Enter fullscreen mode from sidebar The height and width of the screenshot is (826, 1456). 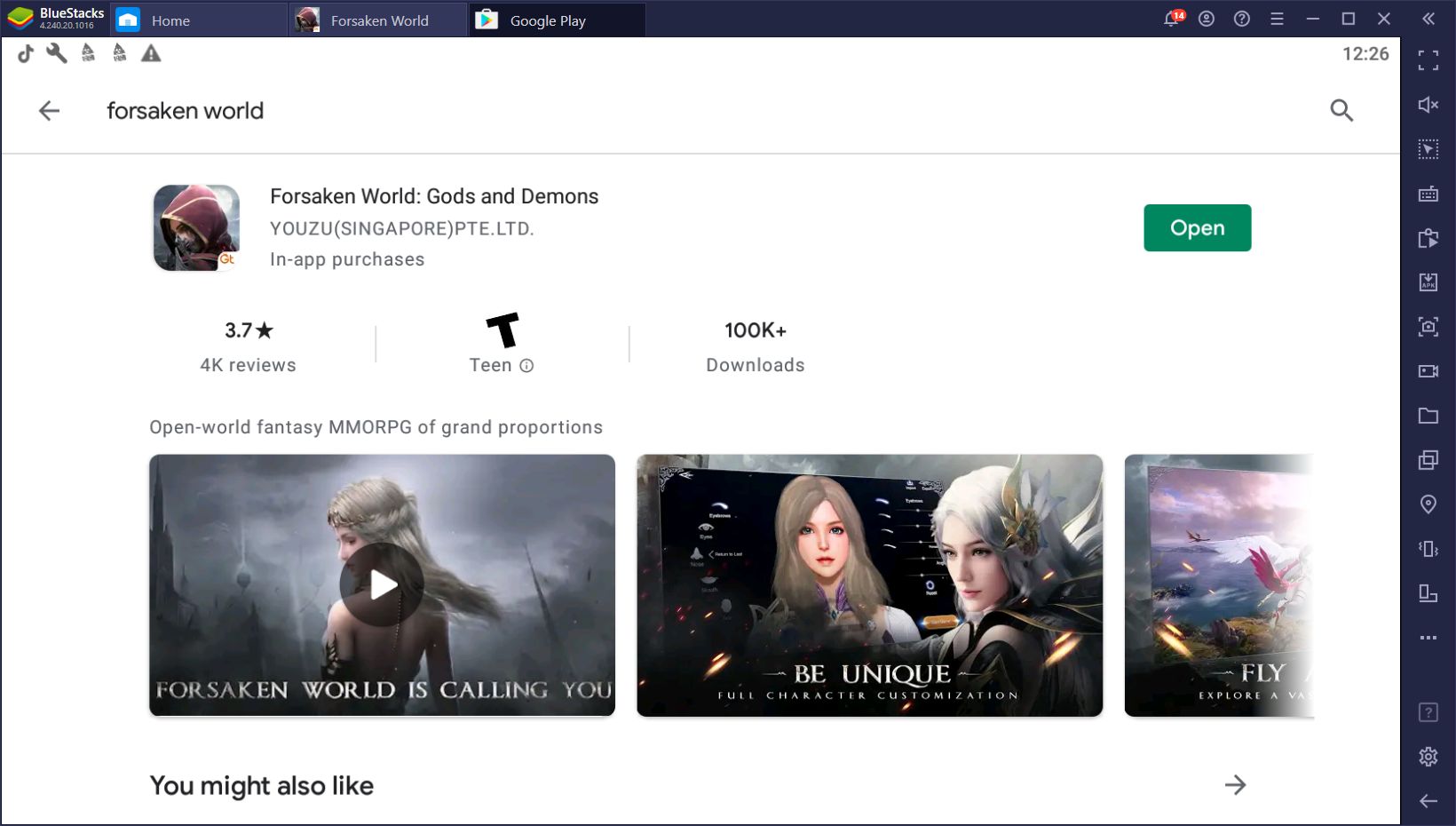(x=1428, y=60)
